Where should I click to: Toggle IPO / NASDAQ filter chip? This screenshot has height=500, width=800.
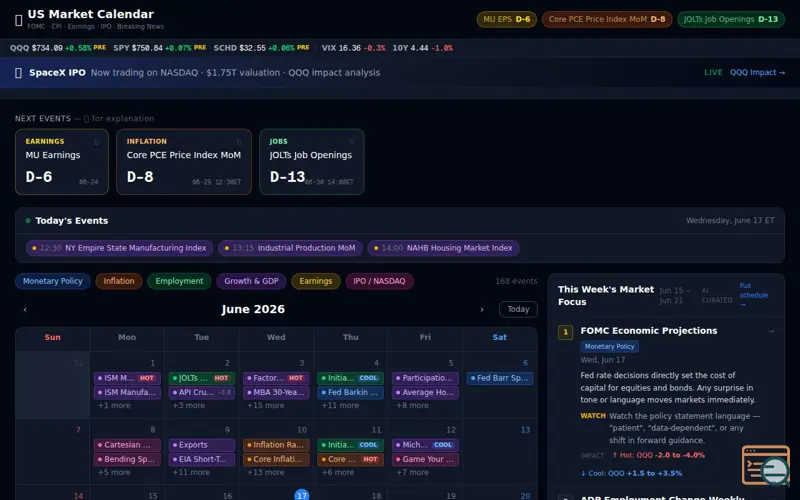click(x=379, y=281)
